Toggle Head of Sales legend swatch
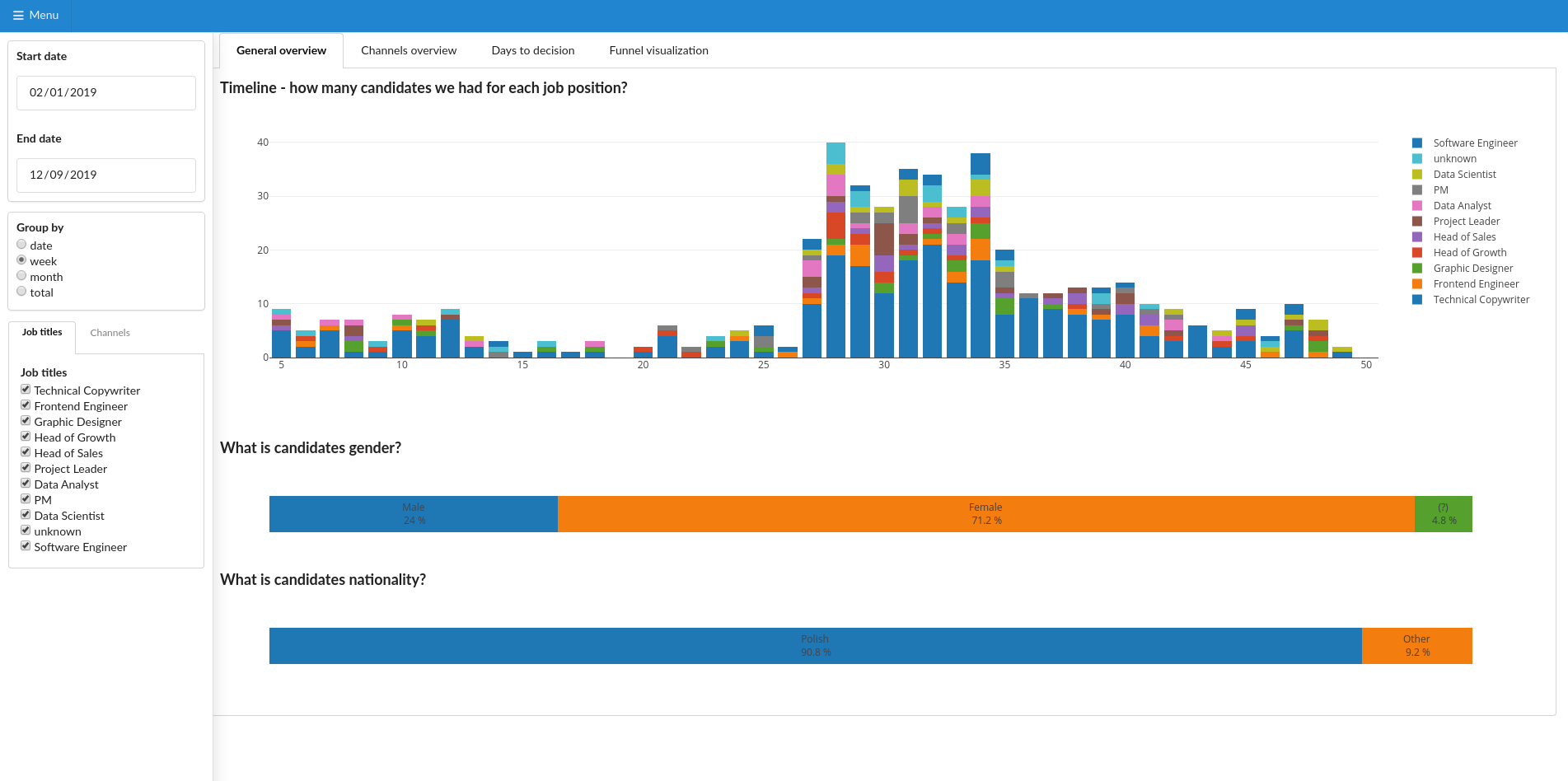Image resolution: width=1568 pixels, height=781 pixels. (x=1417, y=236)
